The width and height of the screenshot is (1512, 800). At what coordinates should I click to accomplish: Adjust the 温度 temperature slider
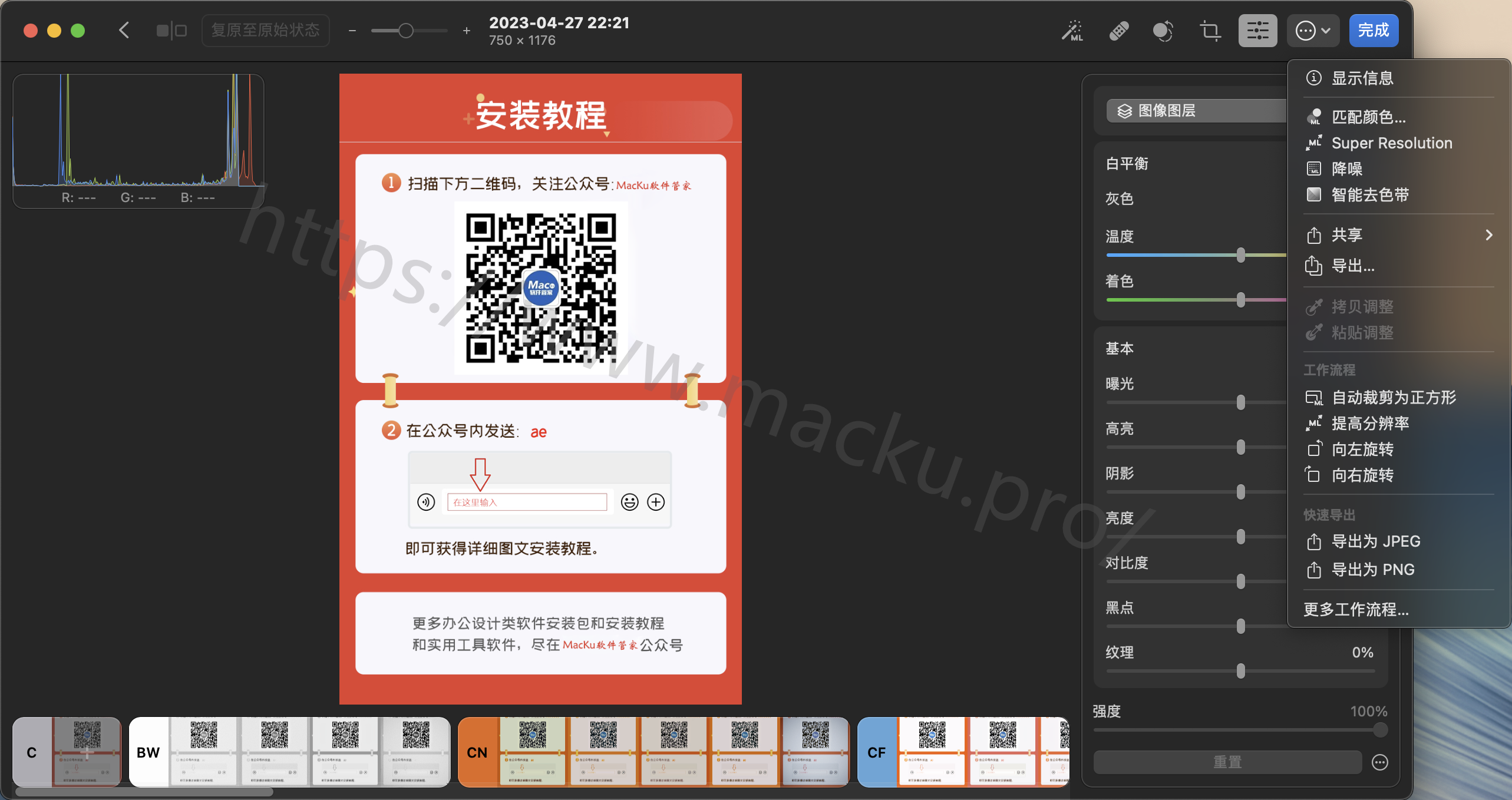coord(1240,255)
